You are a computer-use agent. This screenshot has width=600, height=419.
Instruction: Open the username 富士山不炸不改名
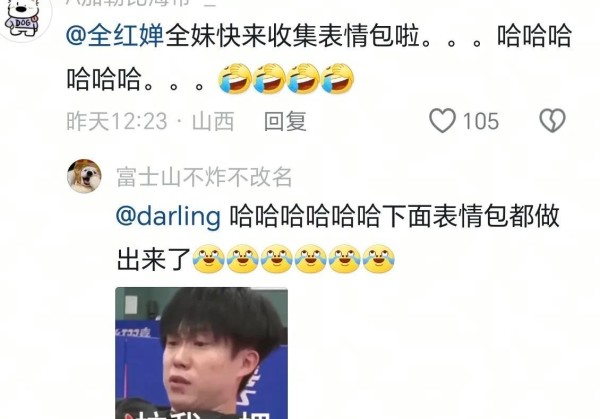[204, 177]
